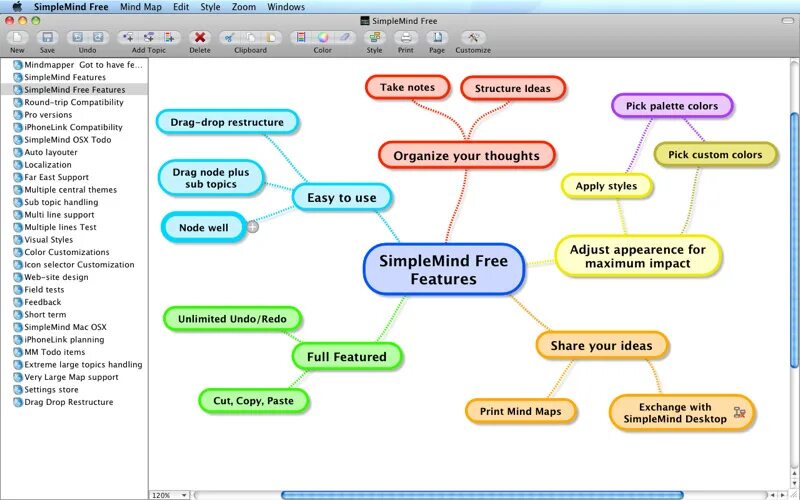Select Adjust appearence for maximum impact topic
The height and width of the screenshot is (500, 800).
pyautogui.click(x=638, y=256)
